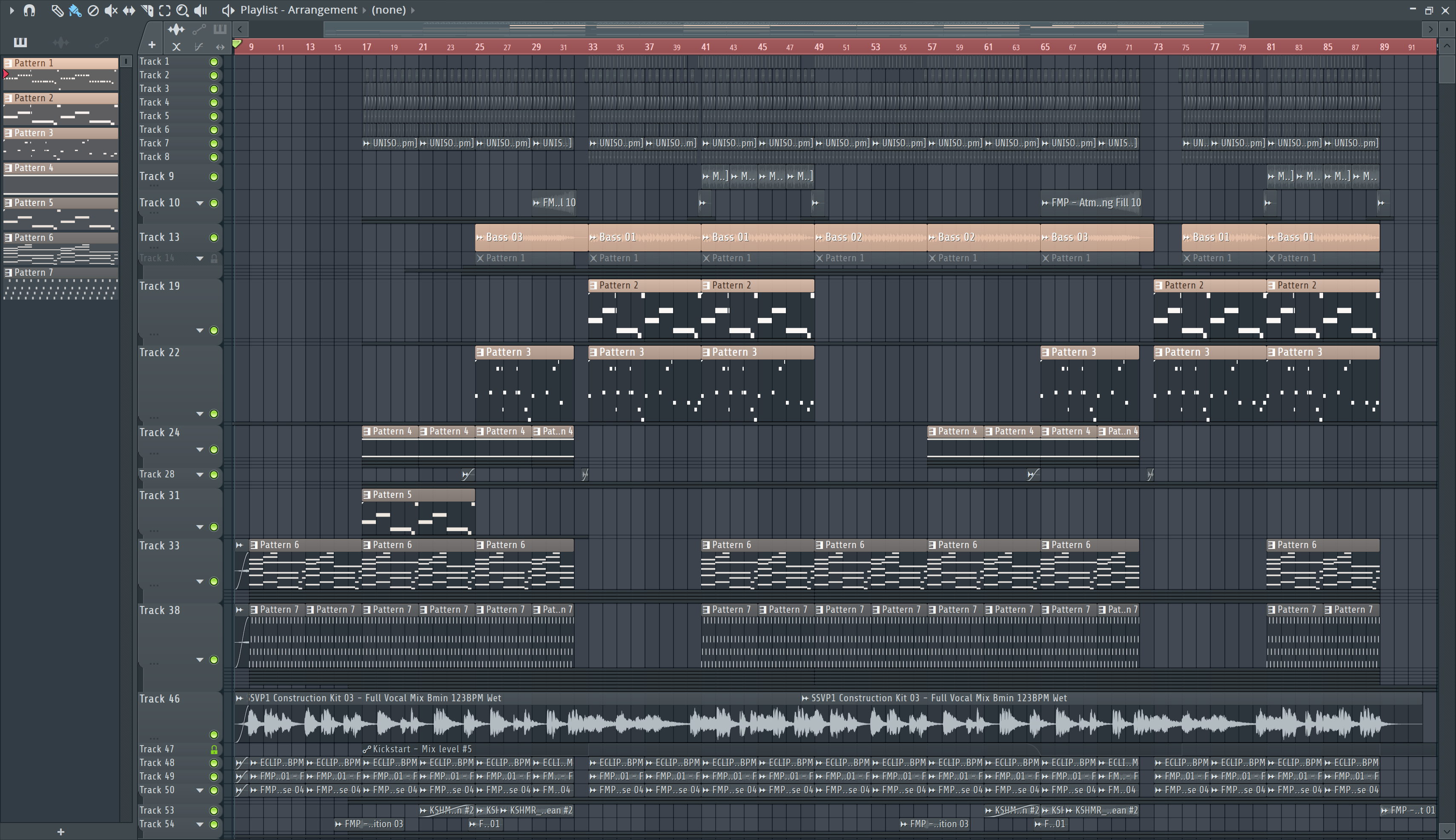1456x840 pixels.
Task: Select the Paint brush tool
Action: 75,10
